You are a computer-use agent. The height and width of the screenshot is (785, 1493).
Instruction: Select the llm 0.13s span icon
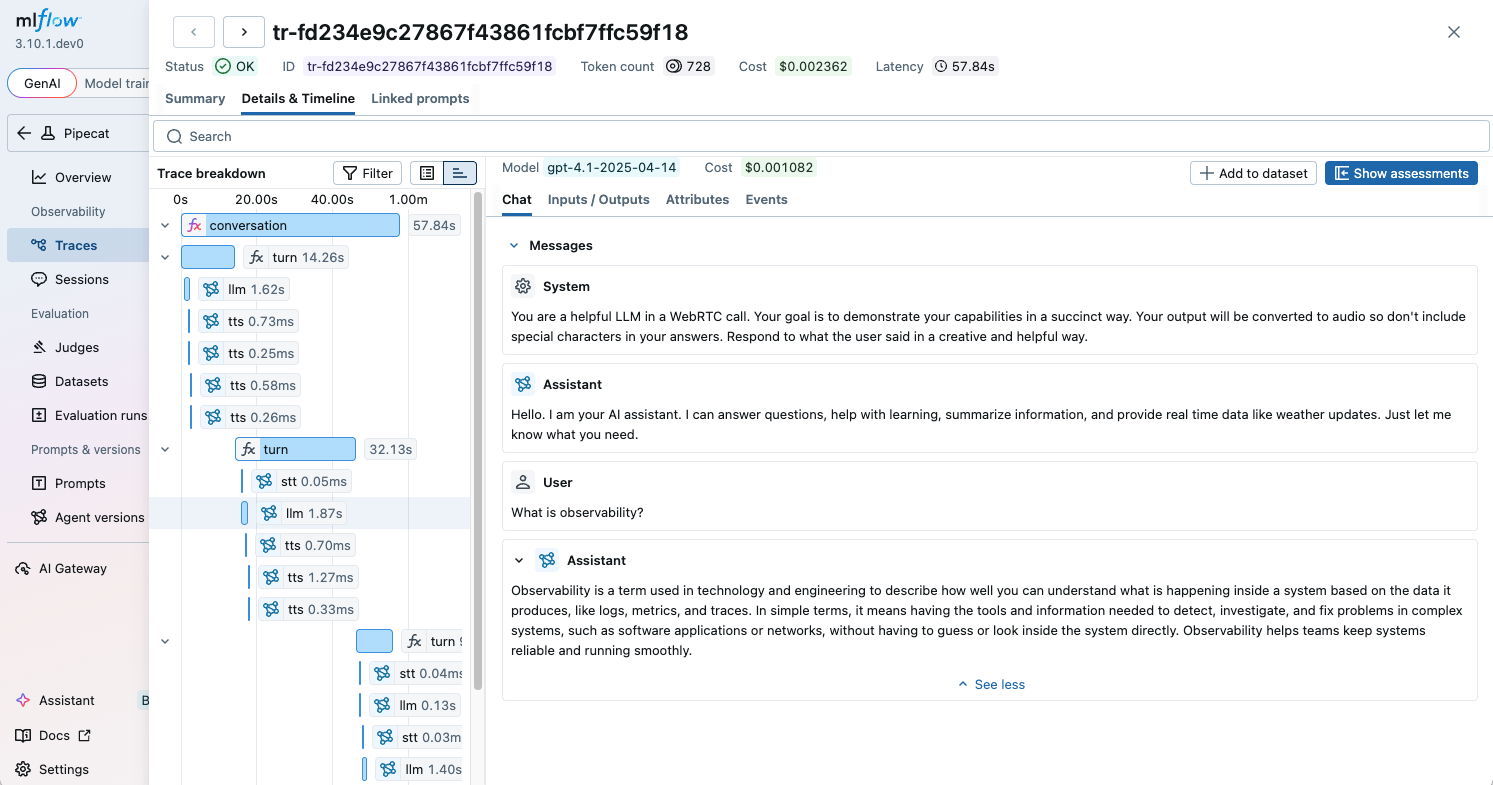tap(383, 705)
